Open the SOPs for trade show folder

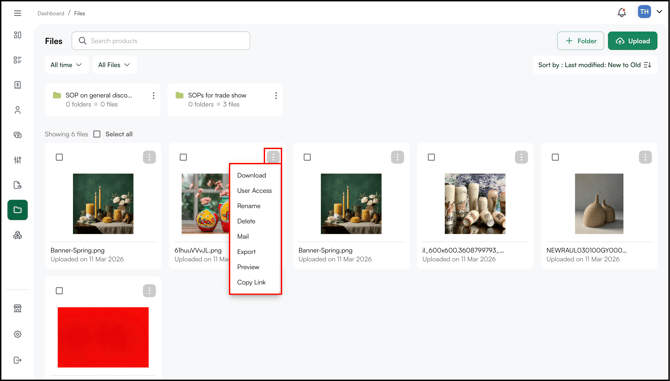pyautogui.click(x=225, y=100)
